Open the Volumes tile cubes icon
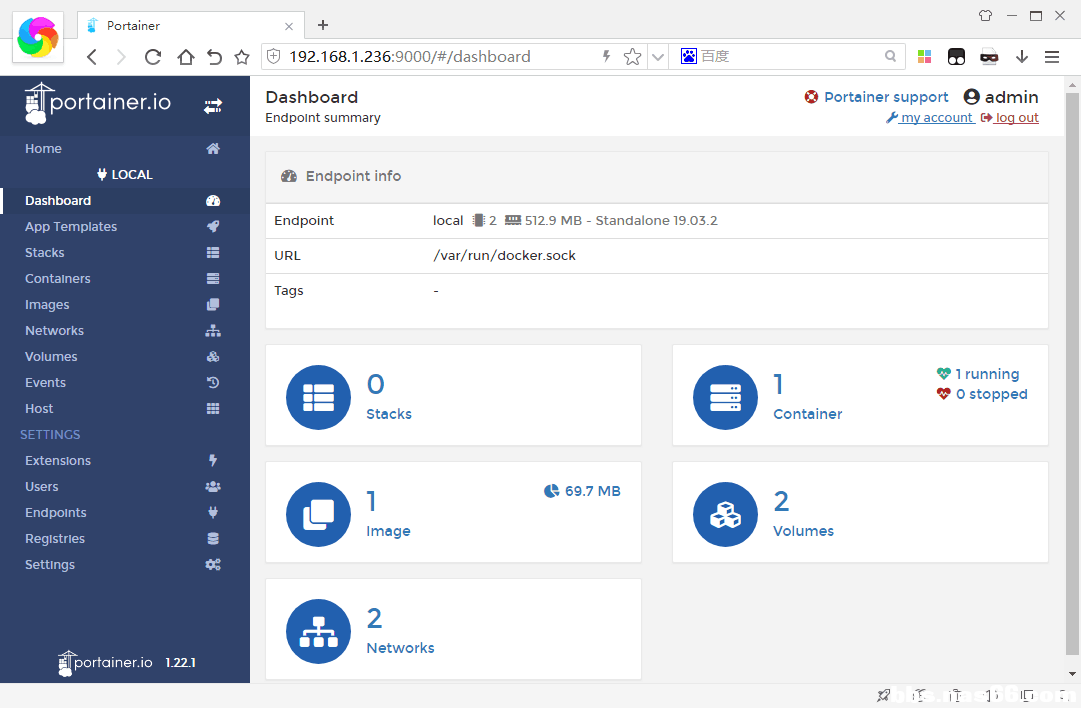This screenshot has width=1081, height=708. [725, 514]
